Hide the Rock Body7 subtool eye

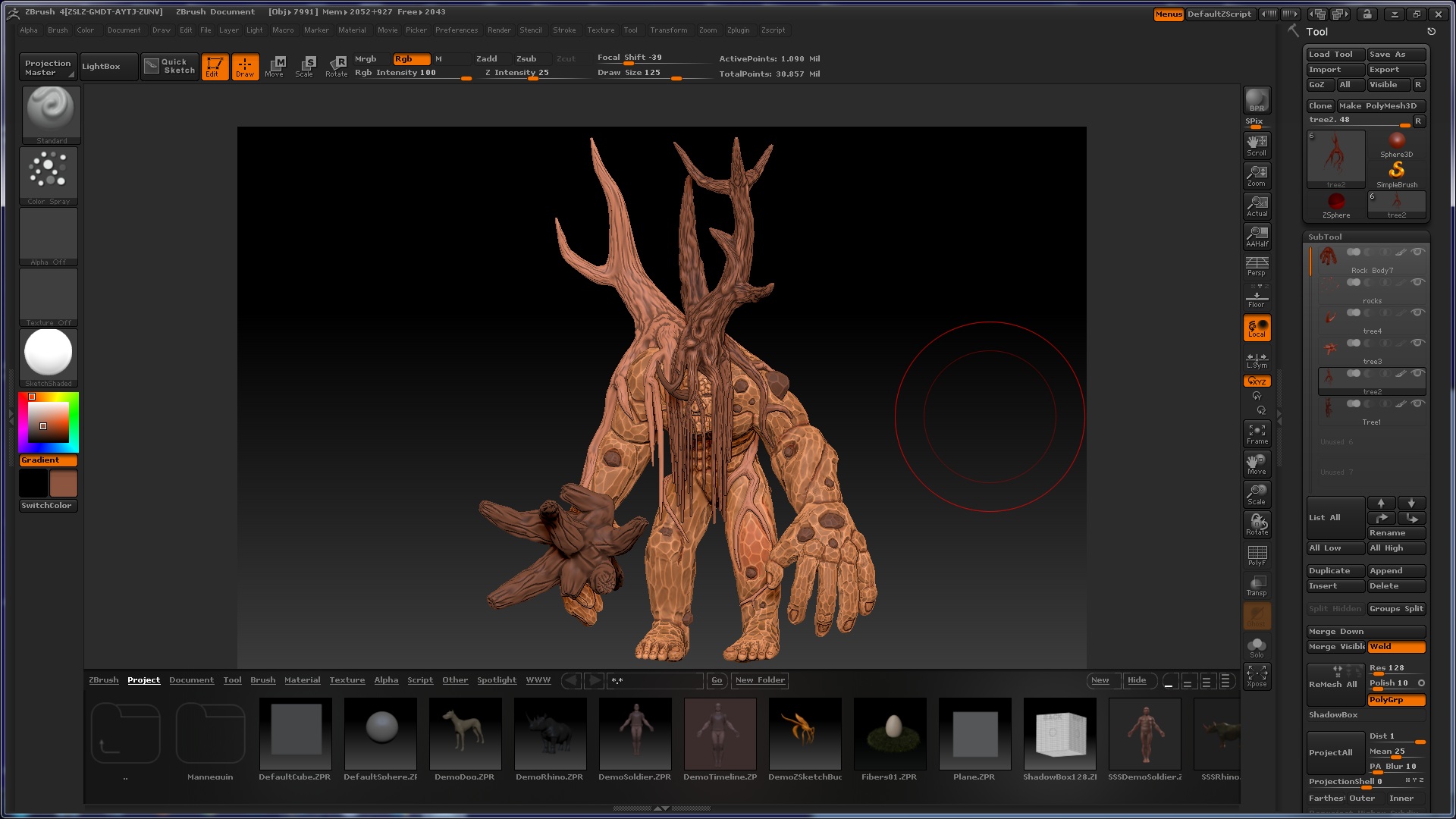click(1417, 252)
